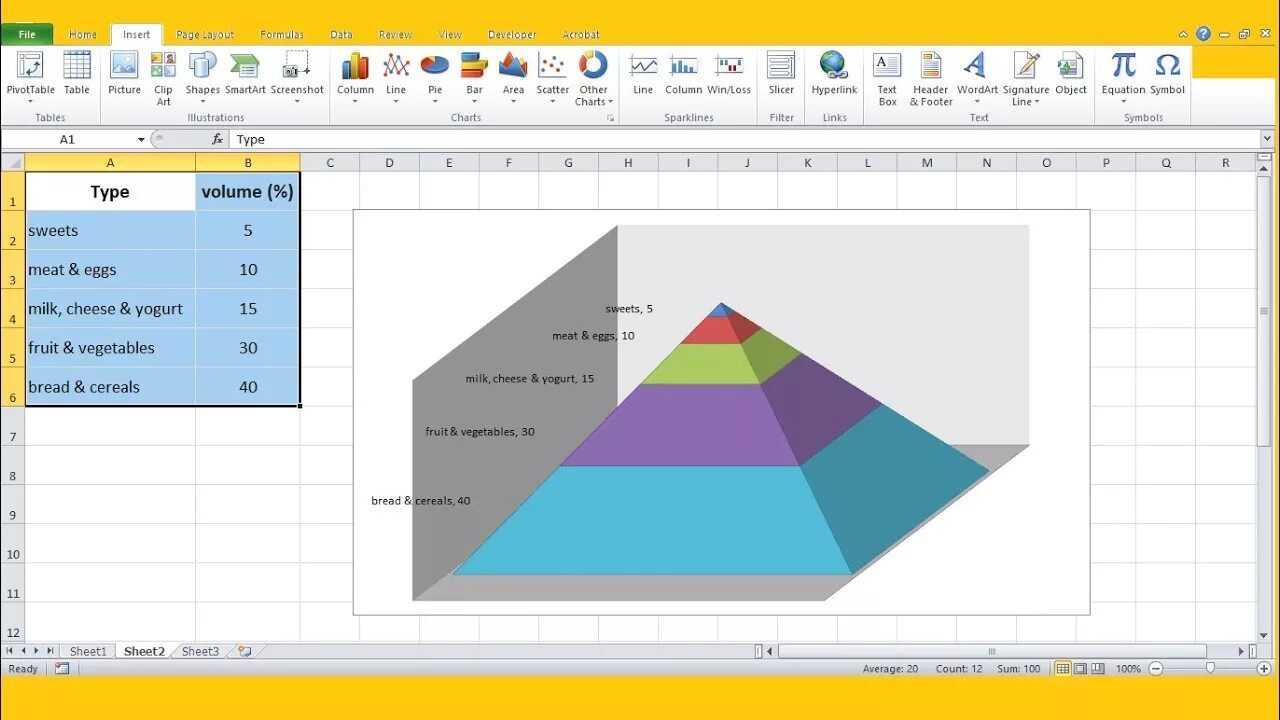Image resolution: width=1280 pixels, height=720 pixels.
Task: Switch to the View tab
Action: (450, 34)
